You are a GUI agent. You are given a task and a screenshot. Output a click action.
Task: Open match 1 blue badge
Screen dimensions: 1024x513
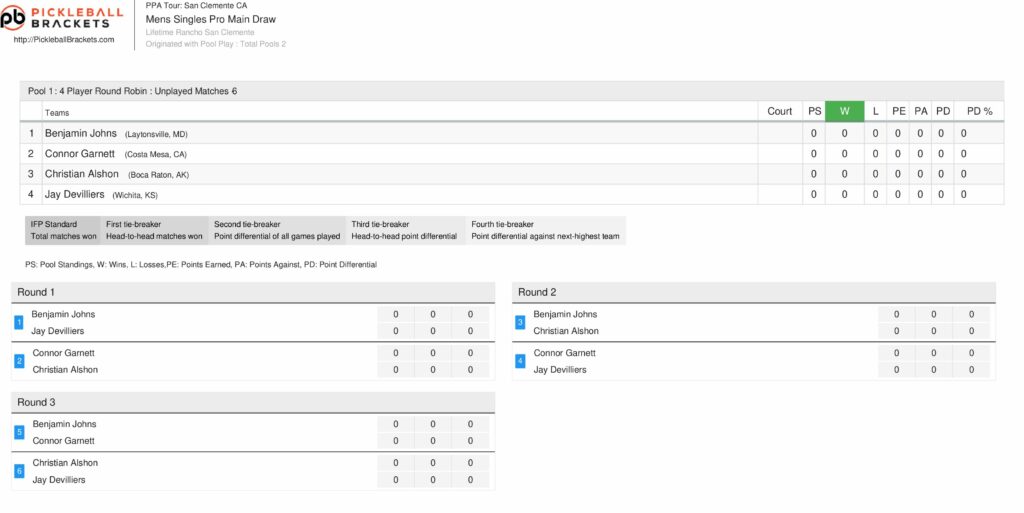tap(19, 322)
